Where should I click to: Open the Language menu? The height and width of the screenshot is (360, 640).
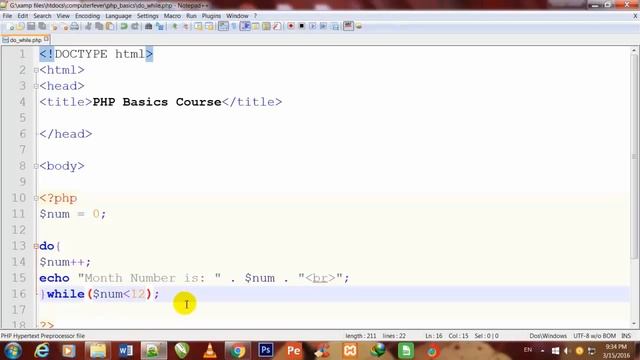(118, 16)
